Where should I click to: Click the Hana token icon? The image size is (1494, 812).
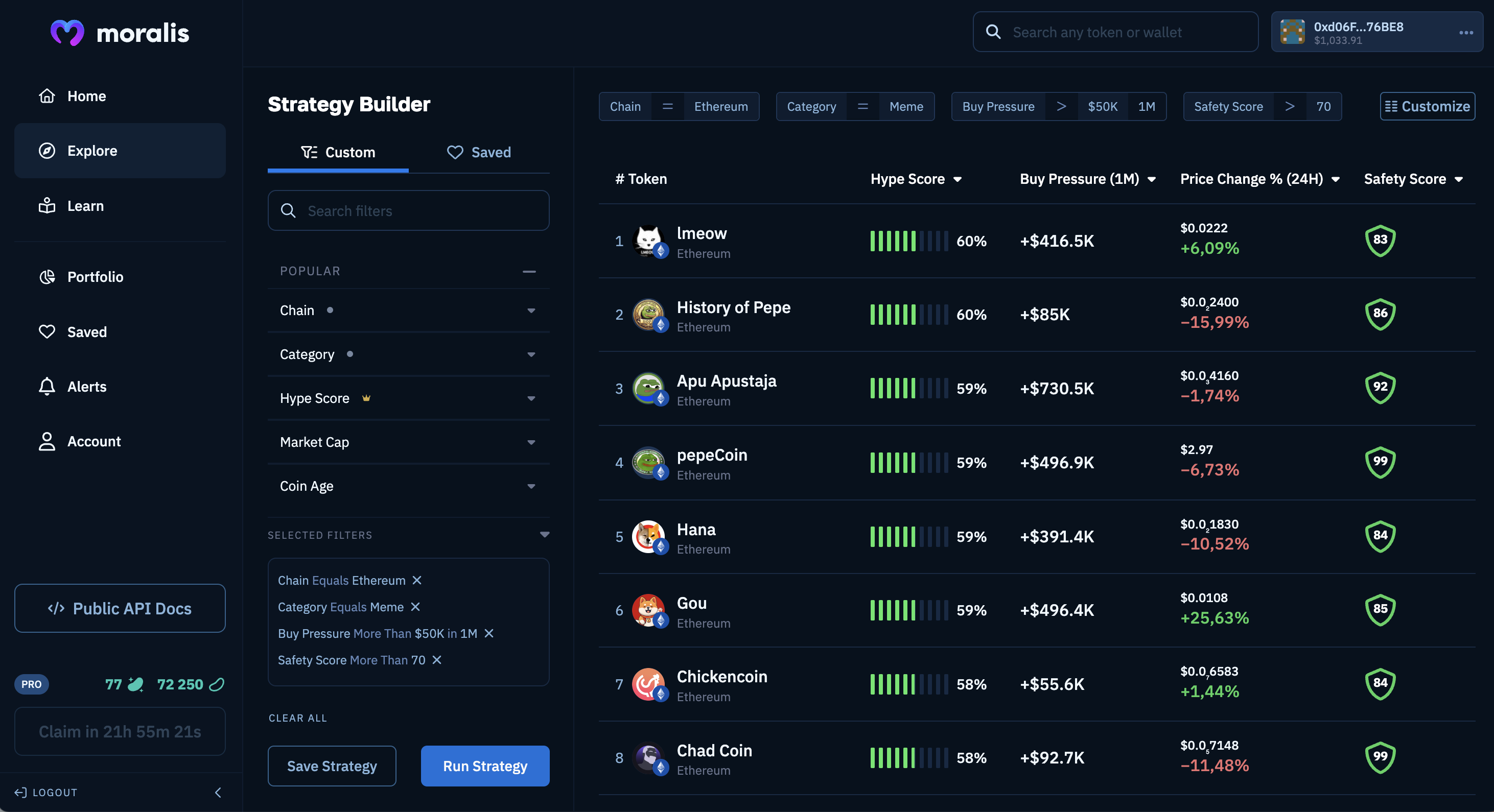coord(648,537)
